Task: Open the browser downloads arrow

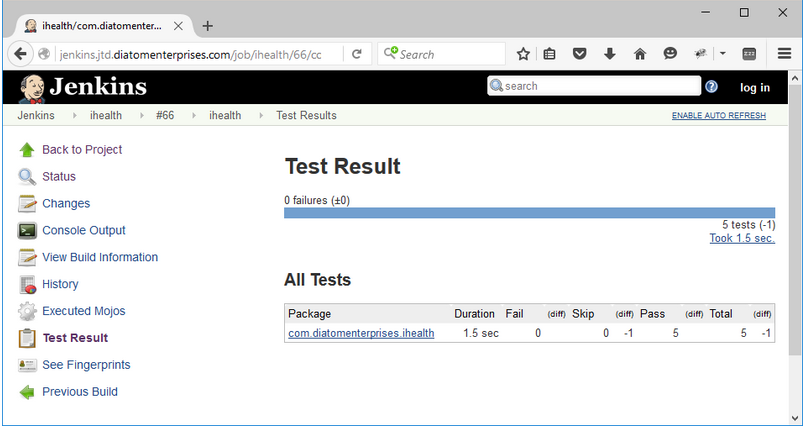Action: (609, 54)
